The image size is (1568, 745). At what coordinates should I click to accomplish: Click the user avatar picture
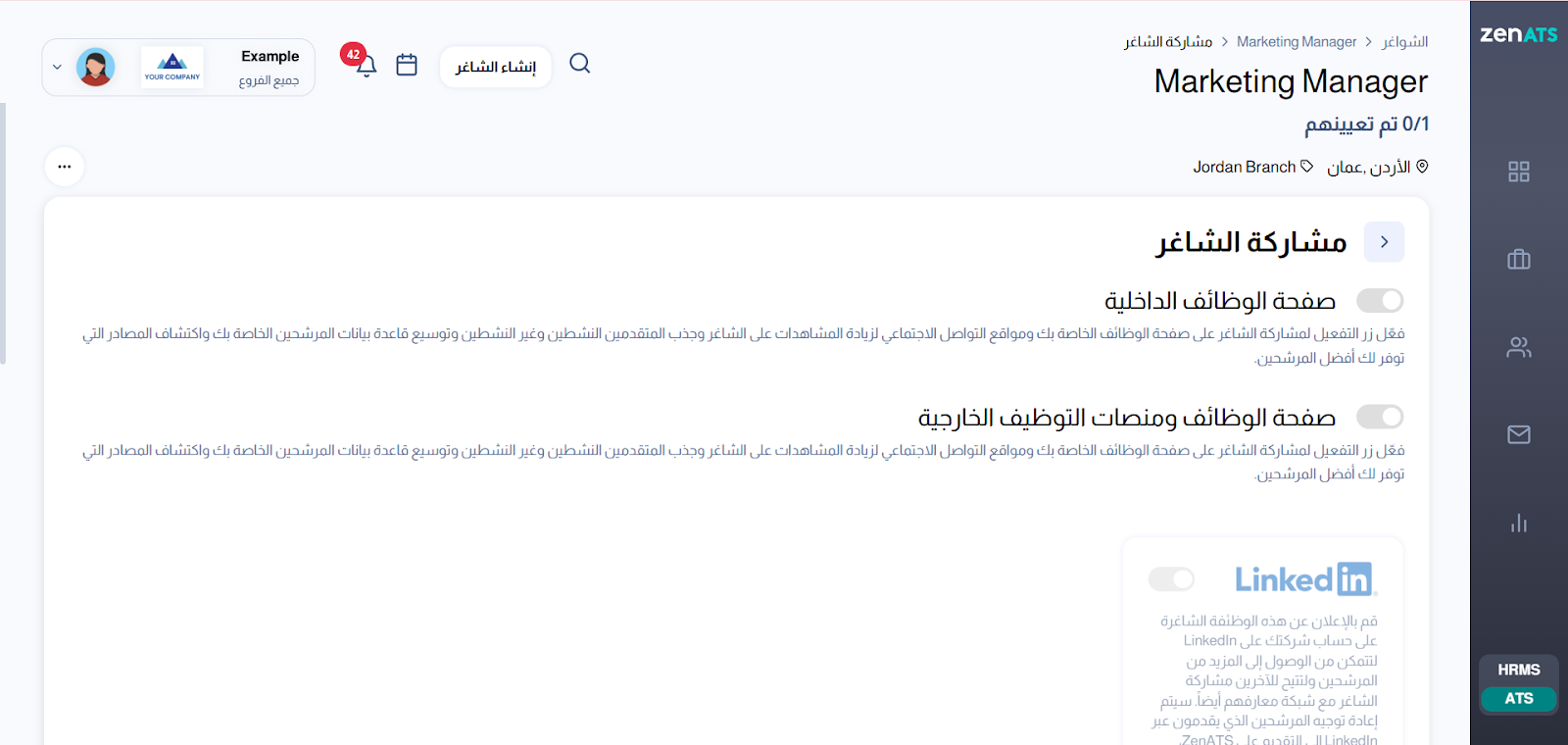(96, 68)
